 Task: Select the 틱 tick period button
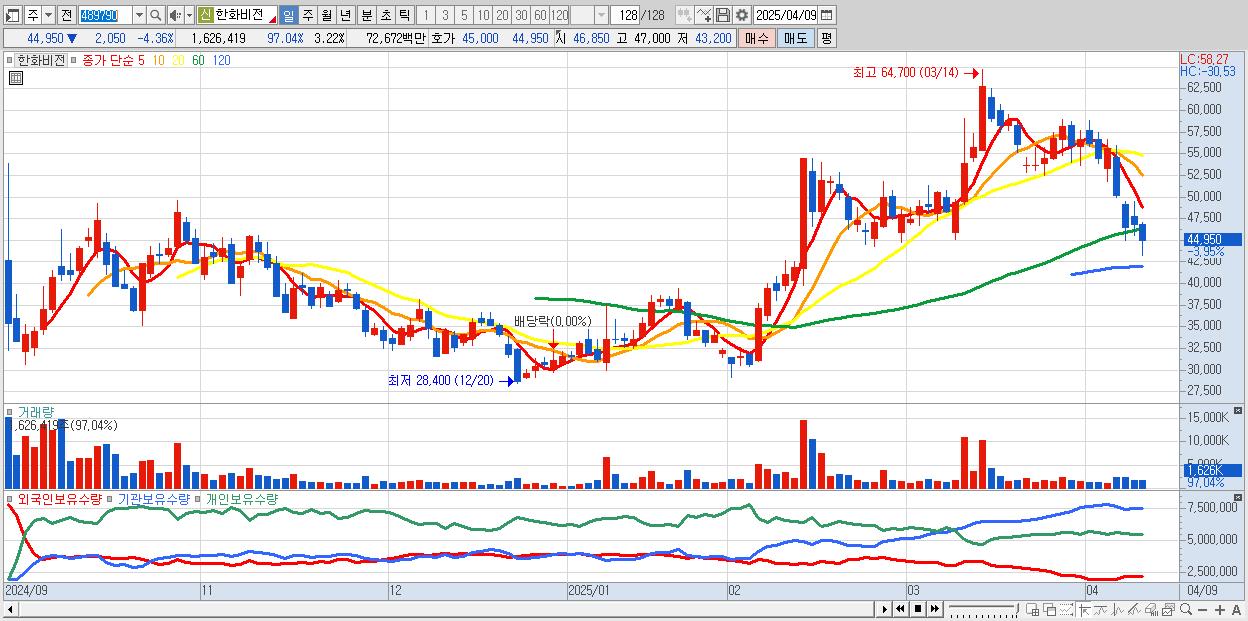pyautogui.click(x=404, y=15)
